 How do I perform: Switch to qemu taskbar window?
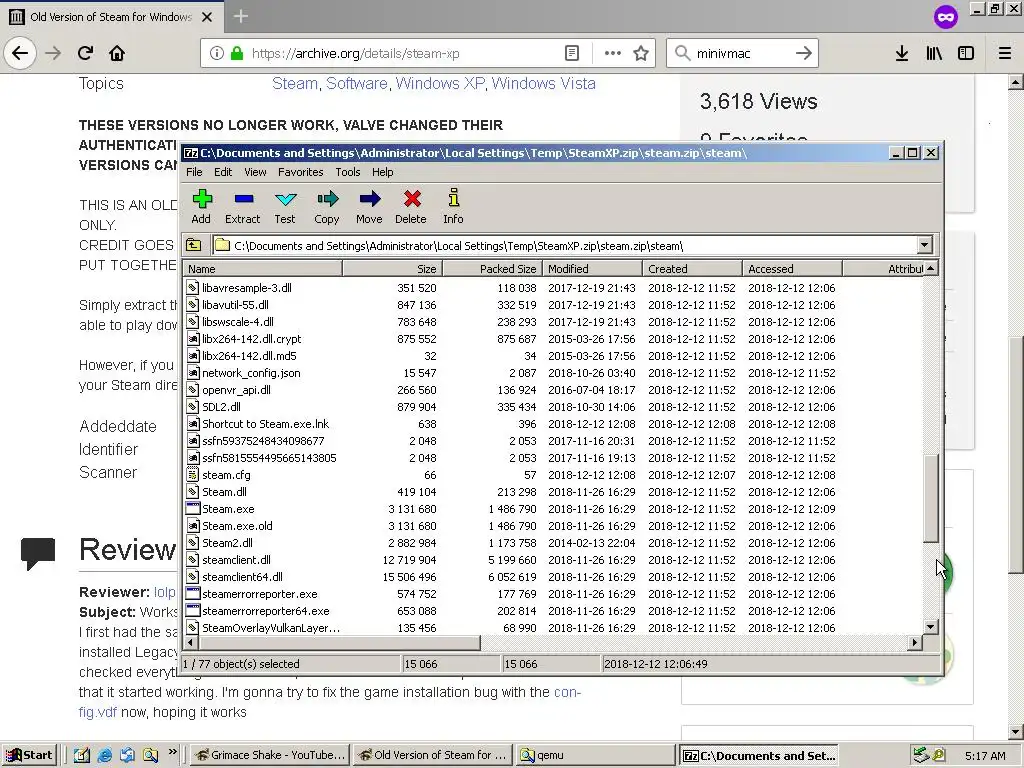[594, 755]
